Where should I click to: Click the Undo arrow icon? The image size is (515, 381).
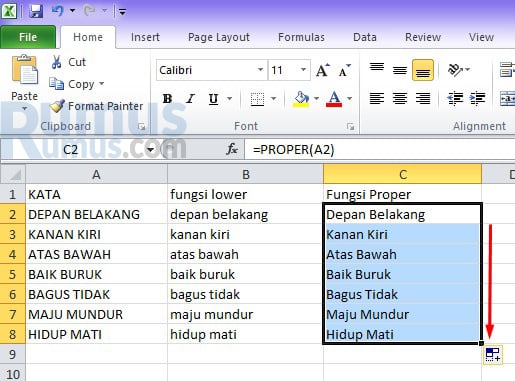[x=58, y=11]
